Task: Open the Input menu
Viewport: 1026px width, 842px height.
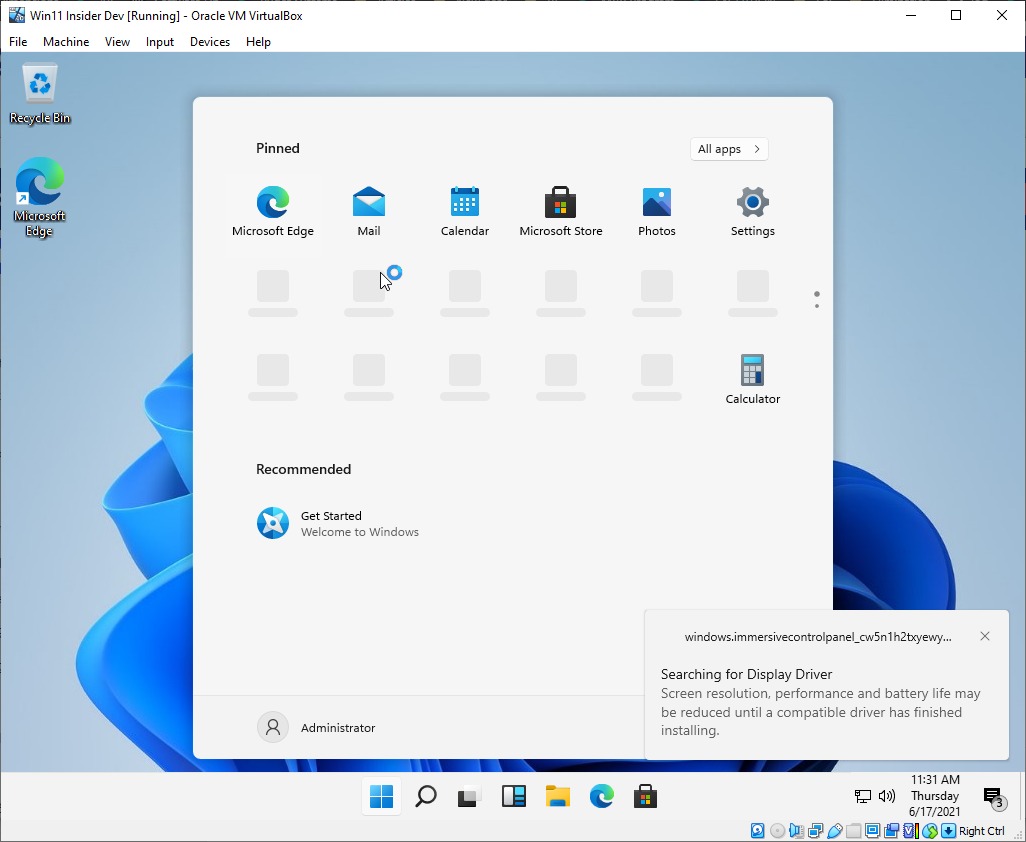Action: click(160, 42)
